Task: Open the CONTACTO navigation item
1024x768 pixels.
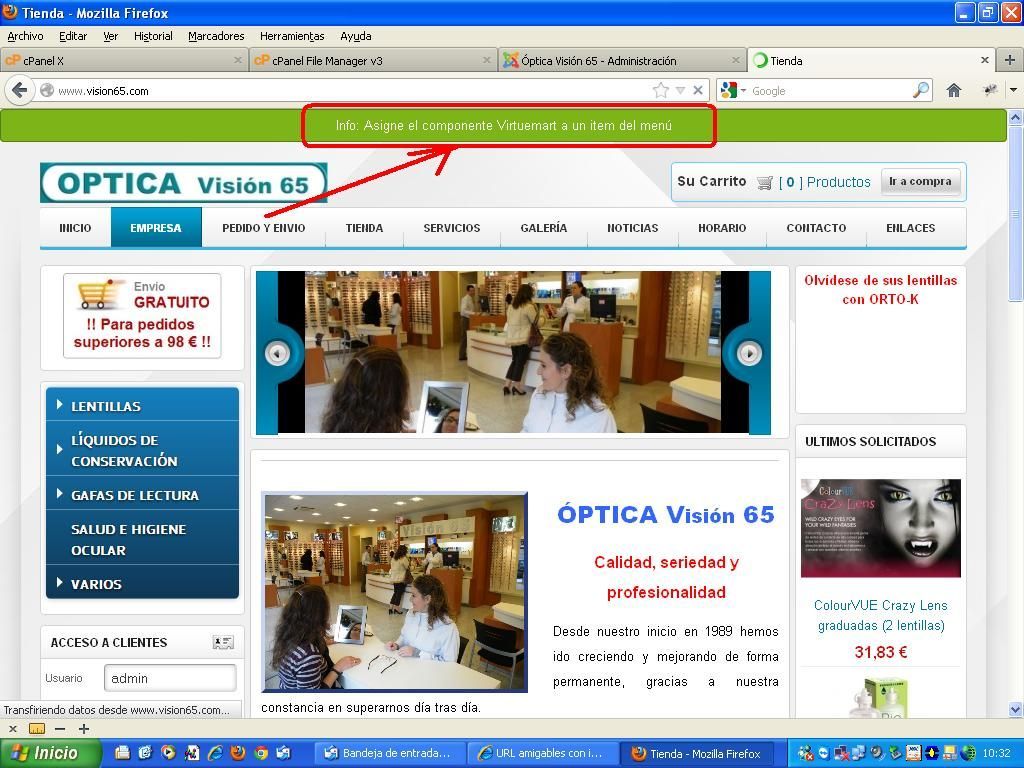Action: click(816, 228)
